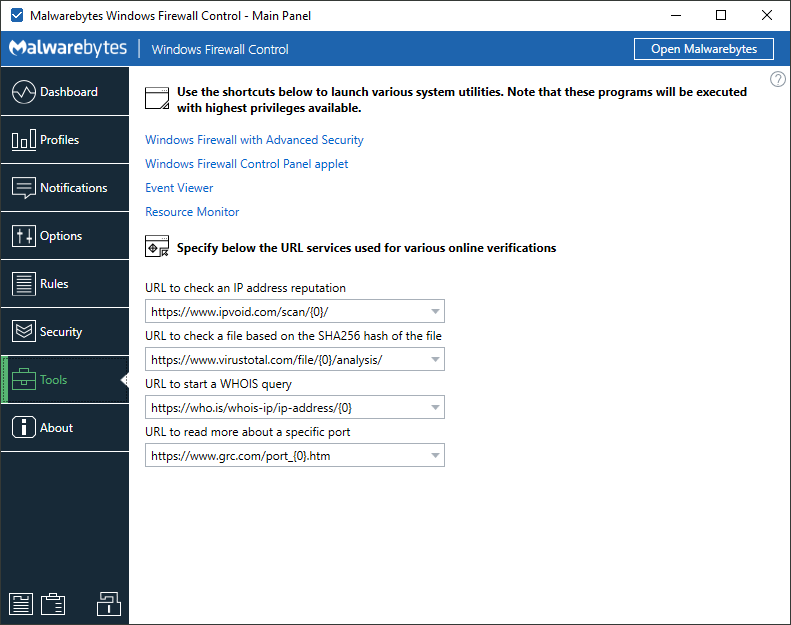
Task: Maximize the Main Panel window
Action: [721, 16]
